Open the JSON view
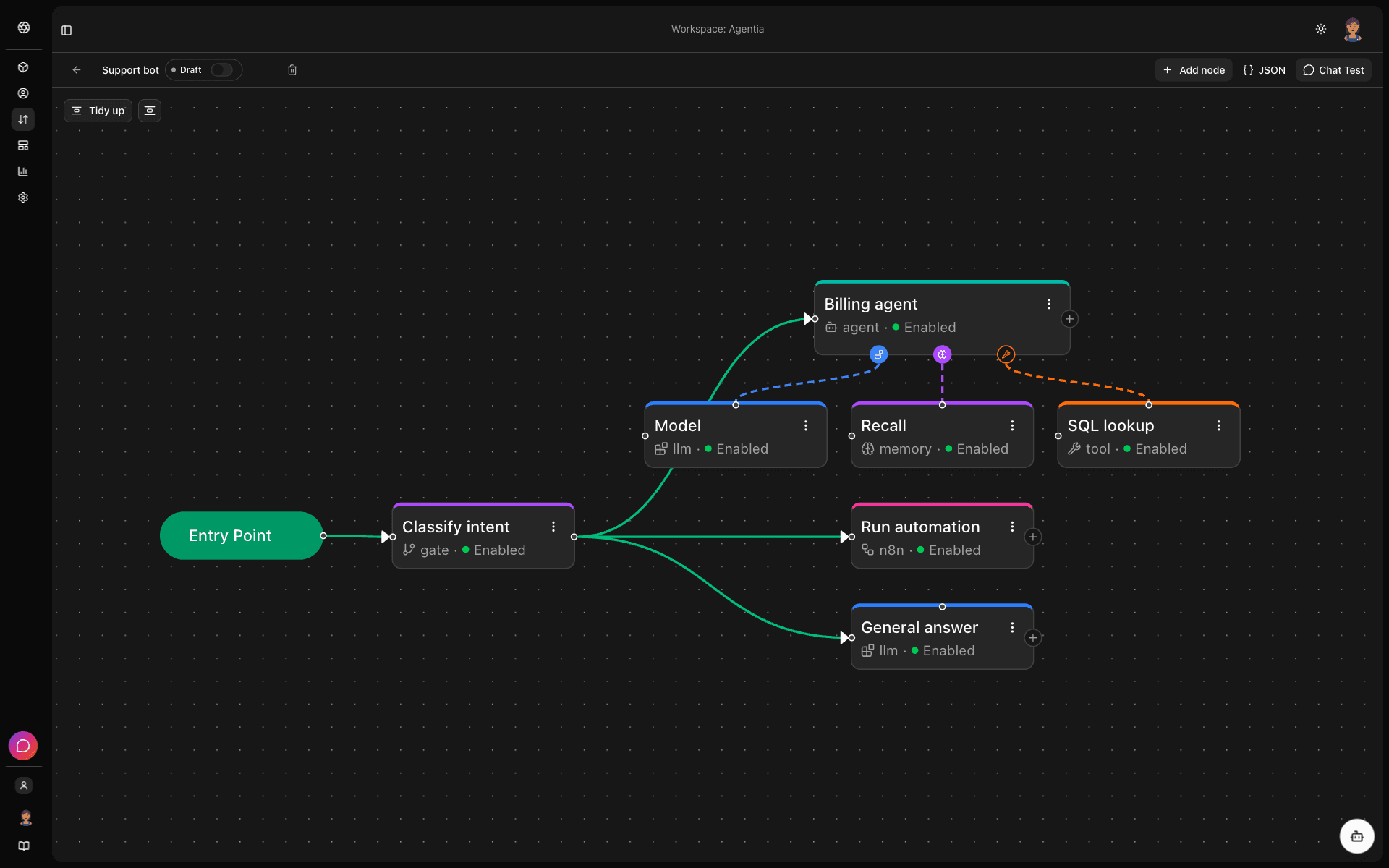The width and height of the screenshot is (1389, 868). pos(1264,70)
